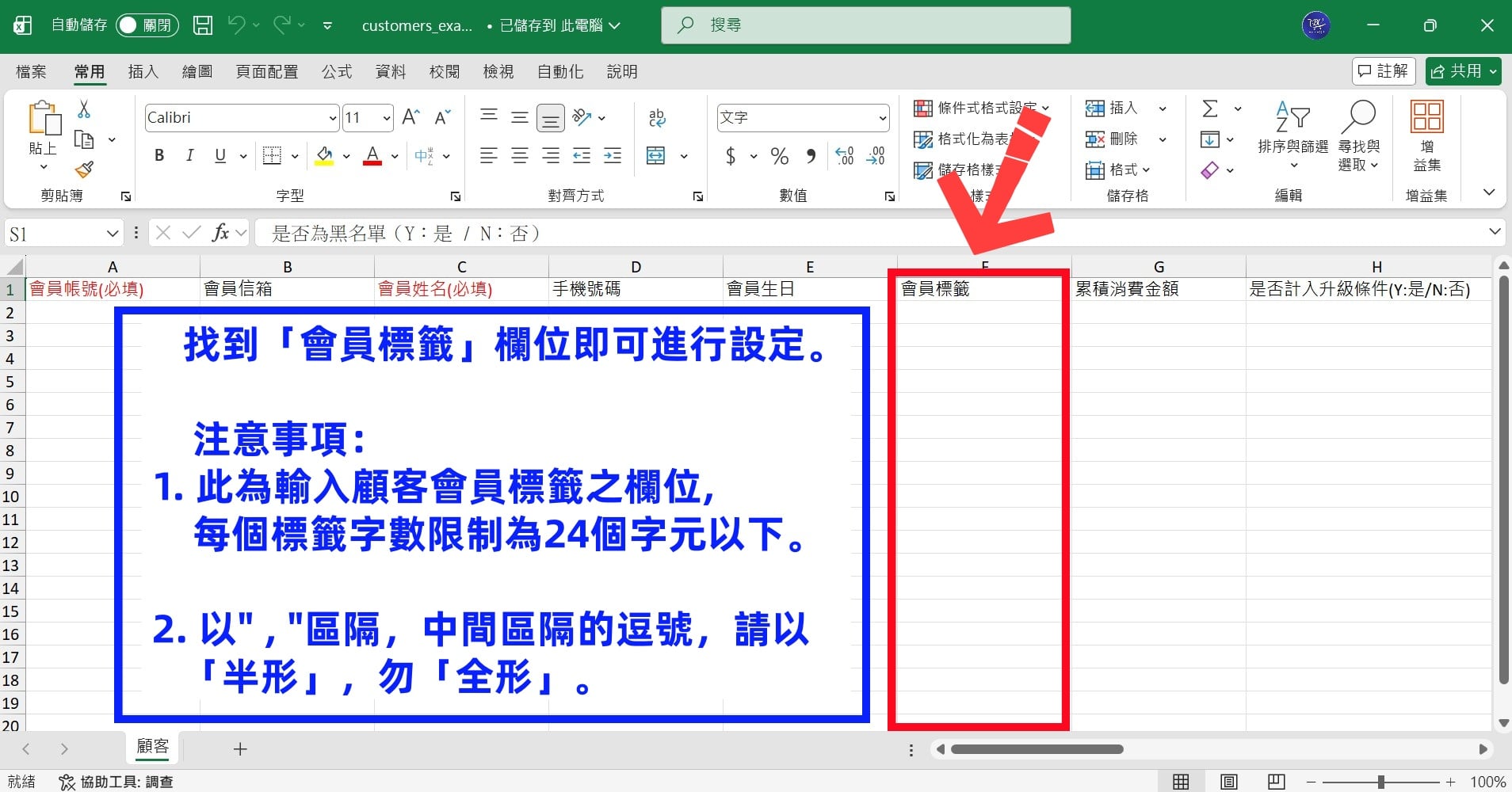Apply the percent style icon
This screenshot has width=1512, height=792.
click(780, 155)
